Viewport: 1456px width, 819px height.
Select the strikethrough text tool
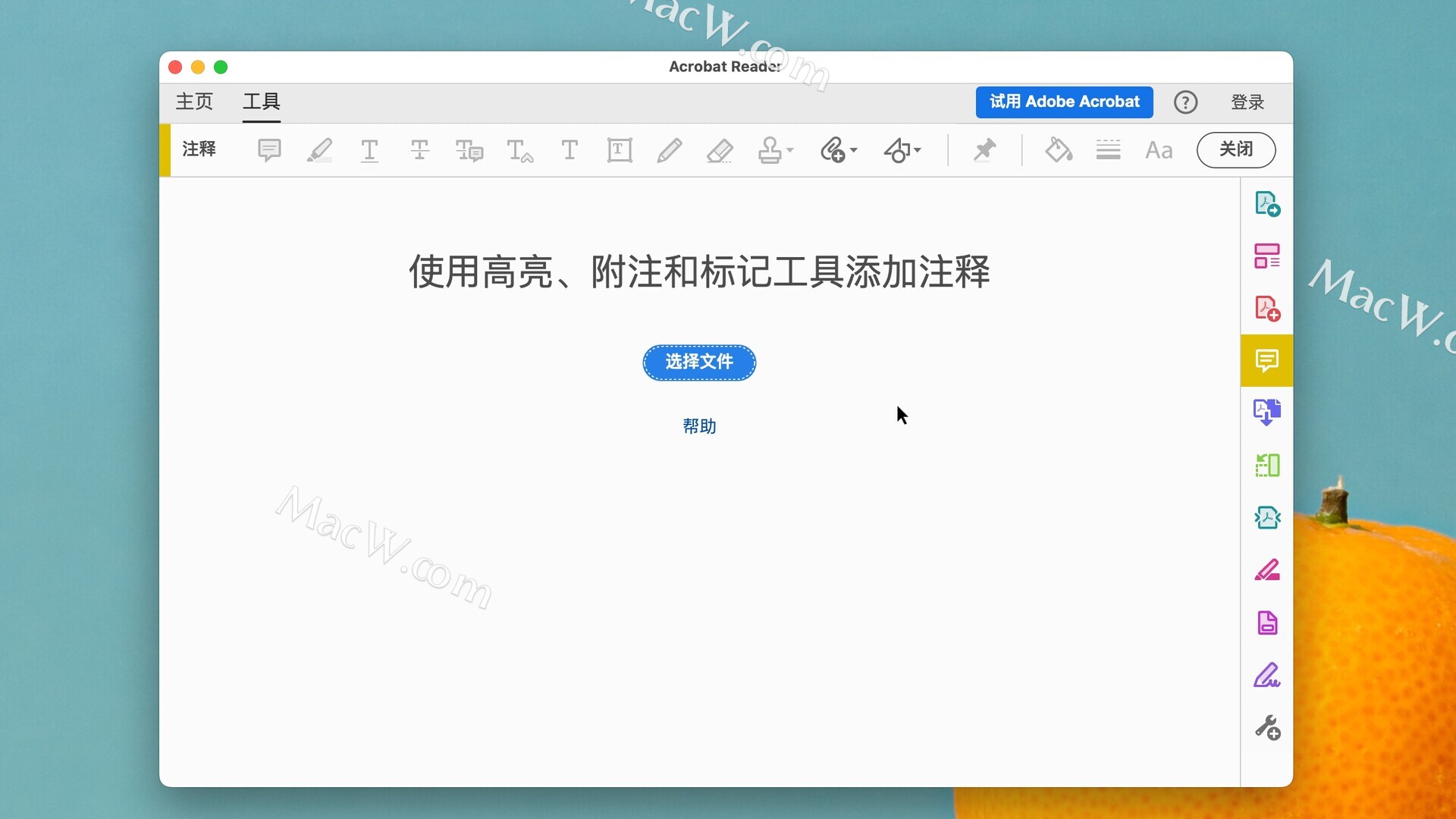[419, 150]
